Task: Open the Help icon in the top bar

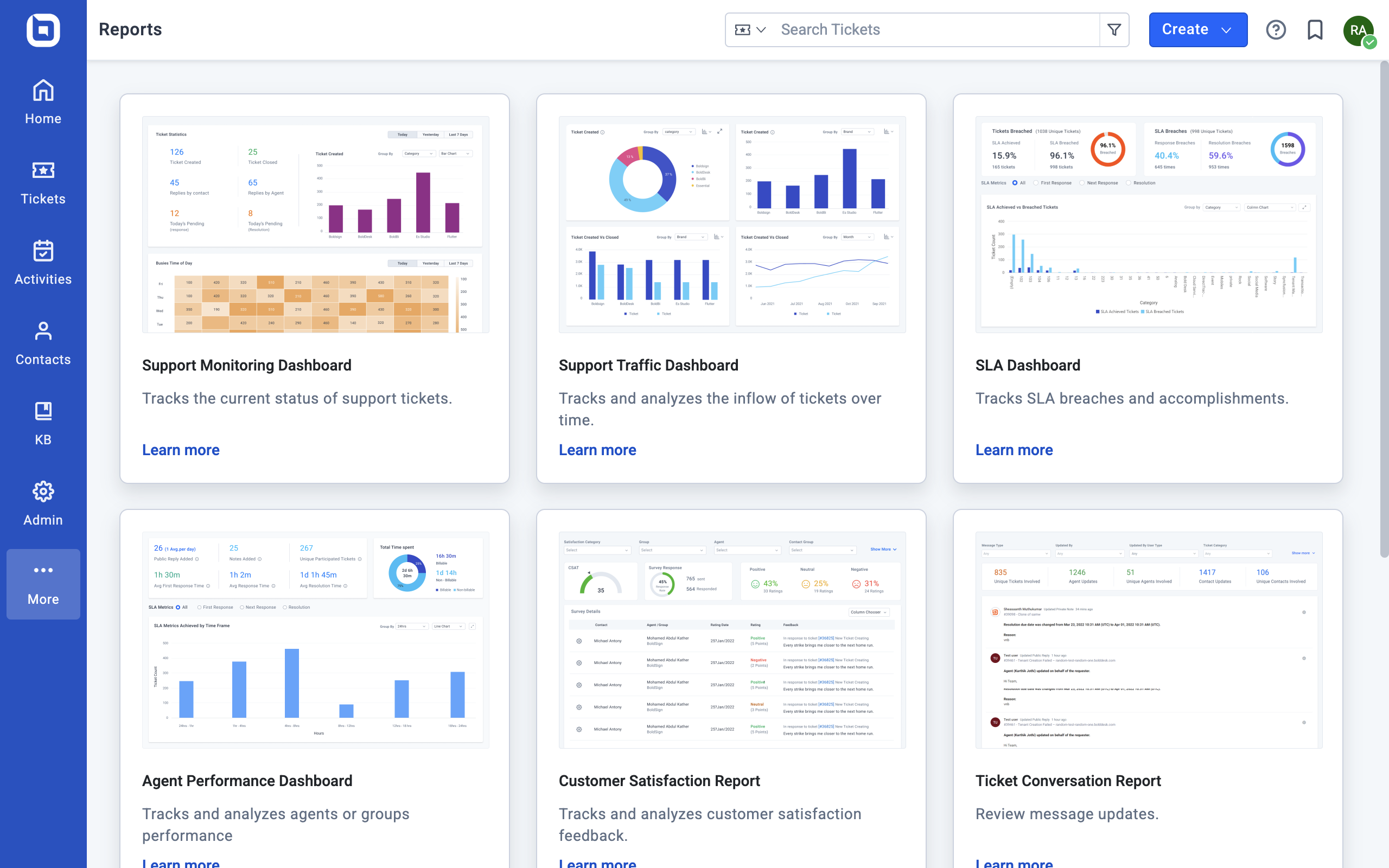Action: point(1276,30)
